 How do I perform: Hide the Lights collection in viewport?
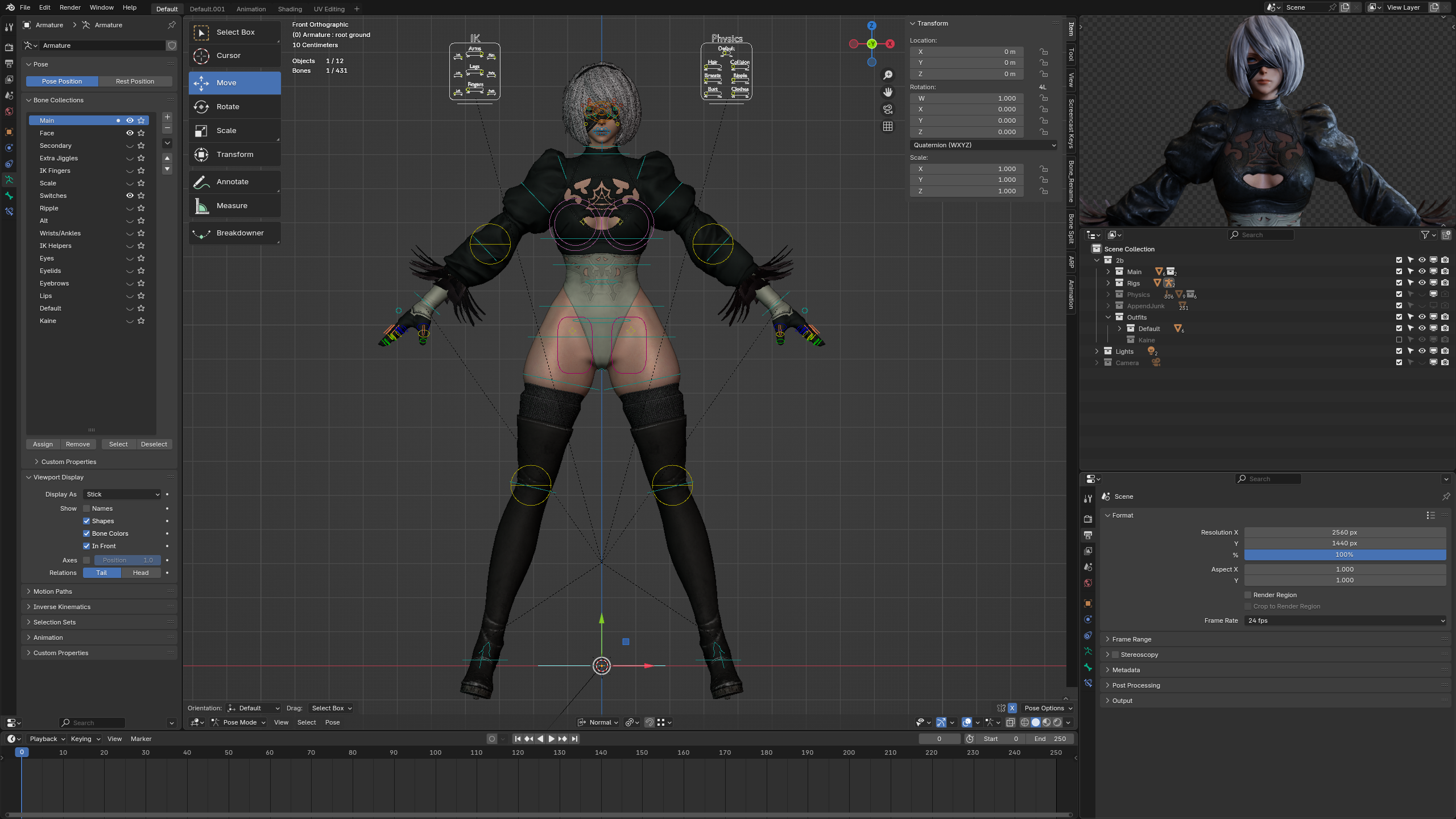click(1422, 351)
